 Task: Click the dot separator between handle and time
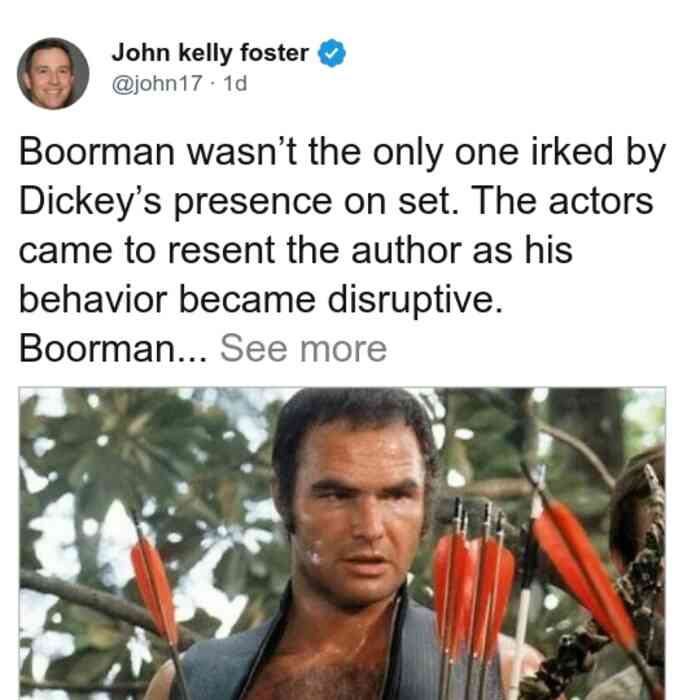(213, 84)
